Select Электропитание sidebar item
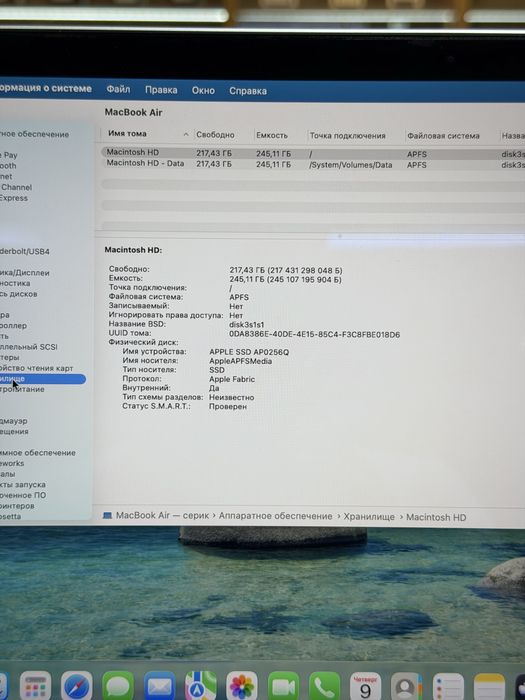Screen dimensions: 525x700 pyautogui.click(x=22, y=389)
